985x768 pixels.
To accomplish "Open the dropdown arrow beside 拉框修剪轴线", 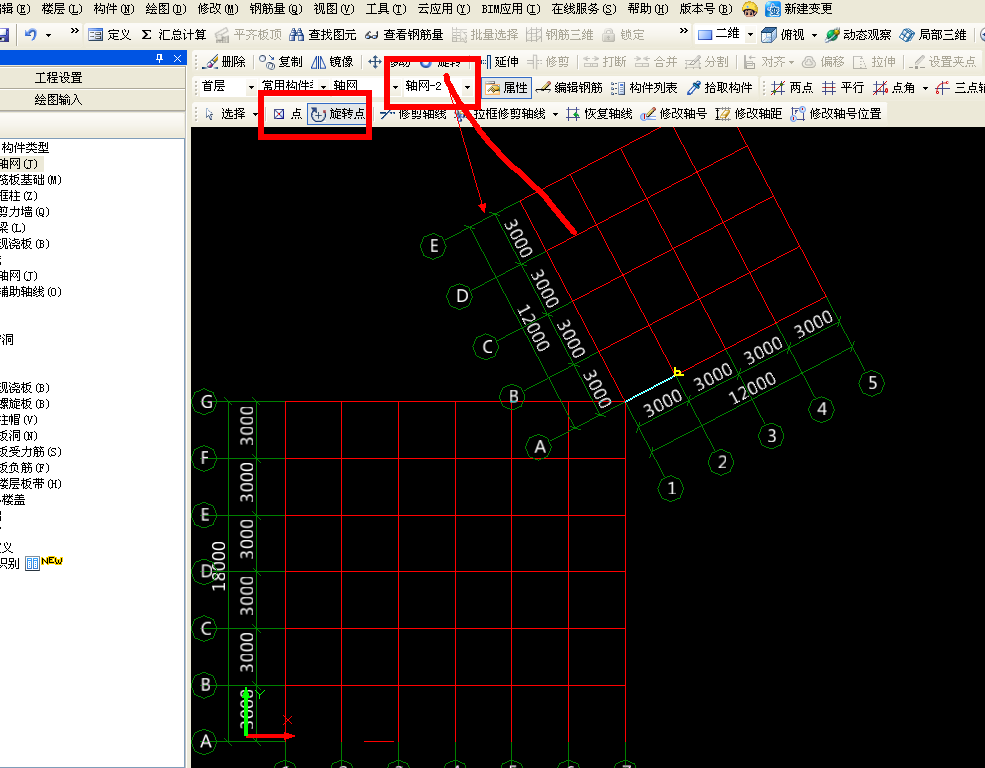I will pos(555,114).
